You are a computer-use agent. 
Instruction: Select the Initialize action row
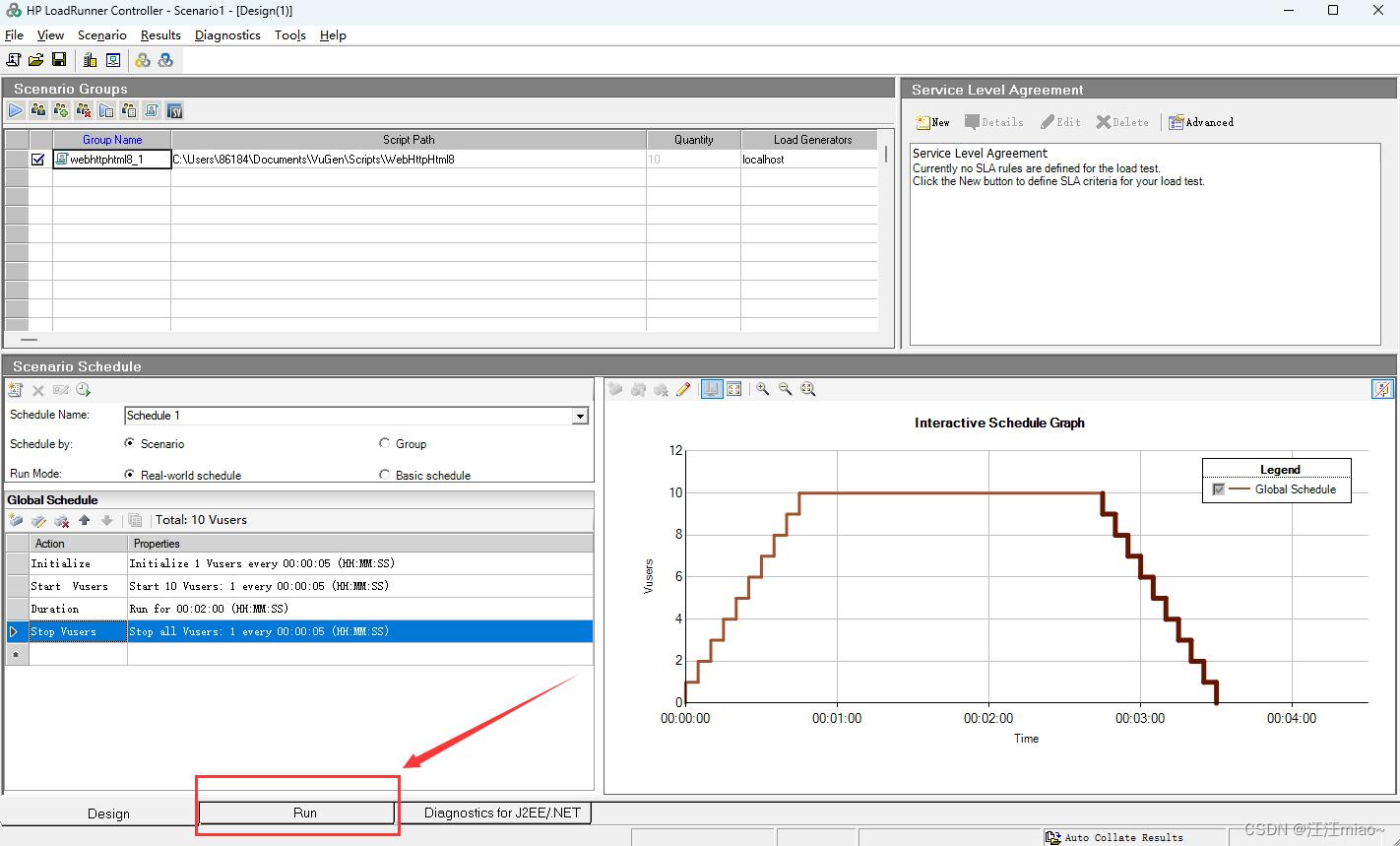299,563
